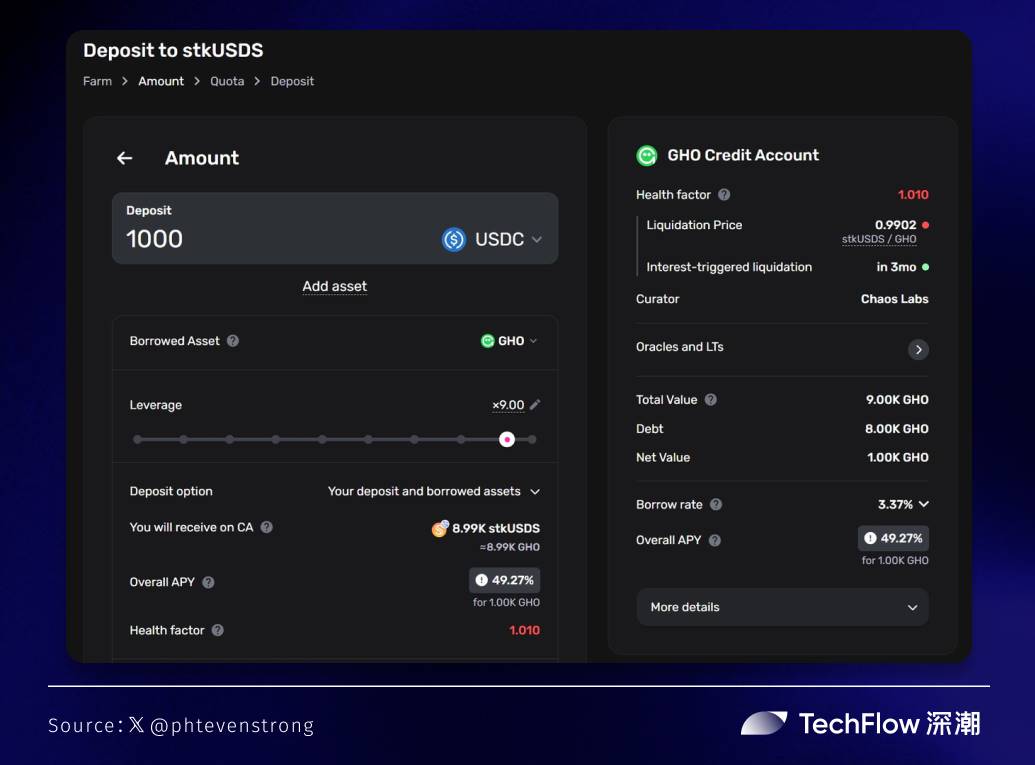Screen dimensions: 1035x765
Task: Click the Total Value 9.00K GHO
Action: (897, 399)
